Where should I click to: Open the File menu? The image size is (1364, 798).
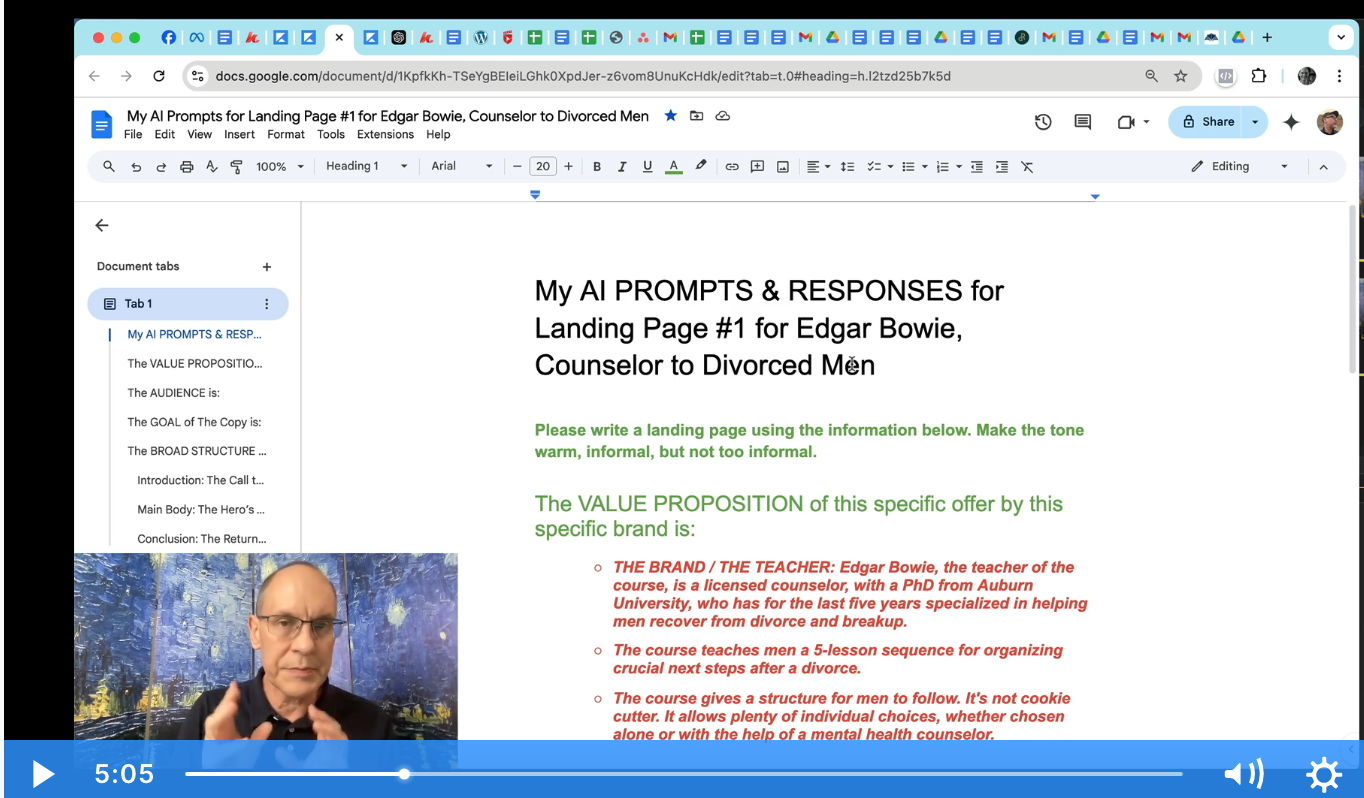click(133, 135)
